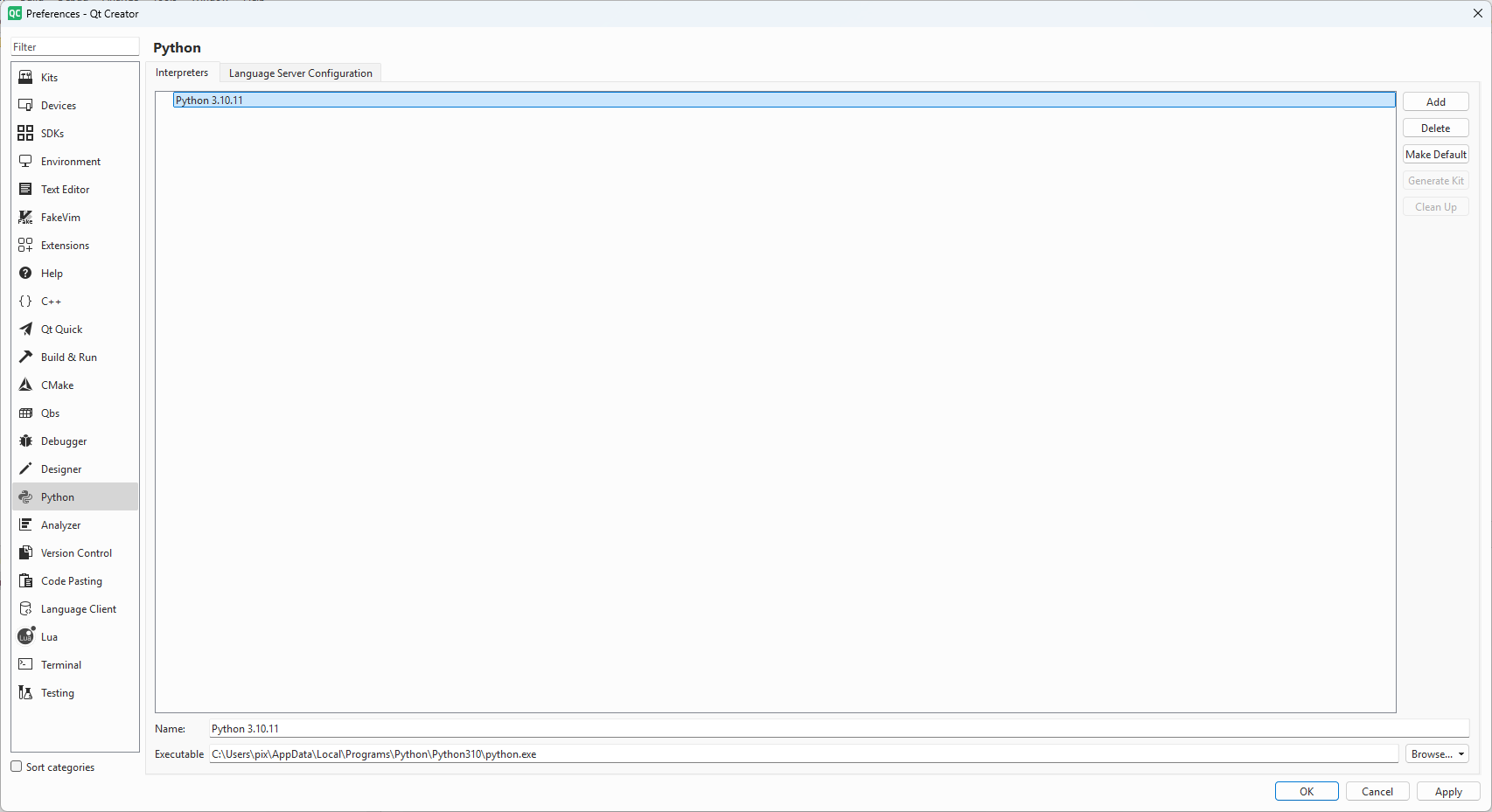Select the Qt Quick paper plane icon
1492x812 pixels.
point(25,330)
